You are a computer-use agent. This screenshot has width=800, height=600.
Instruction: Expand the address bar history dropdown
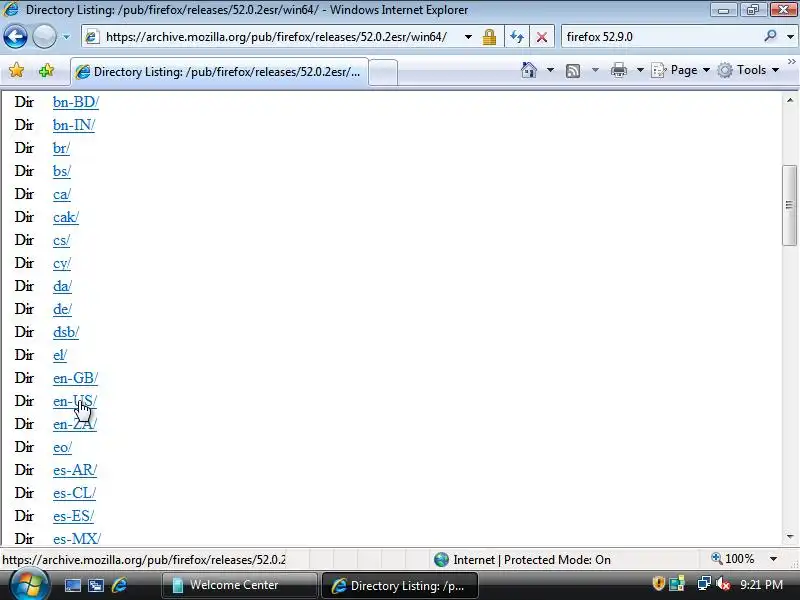[x=468, y=37]
